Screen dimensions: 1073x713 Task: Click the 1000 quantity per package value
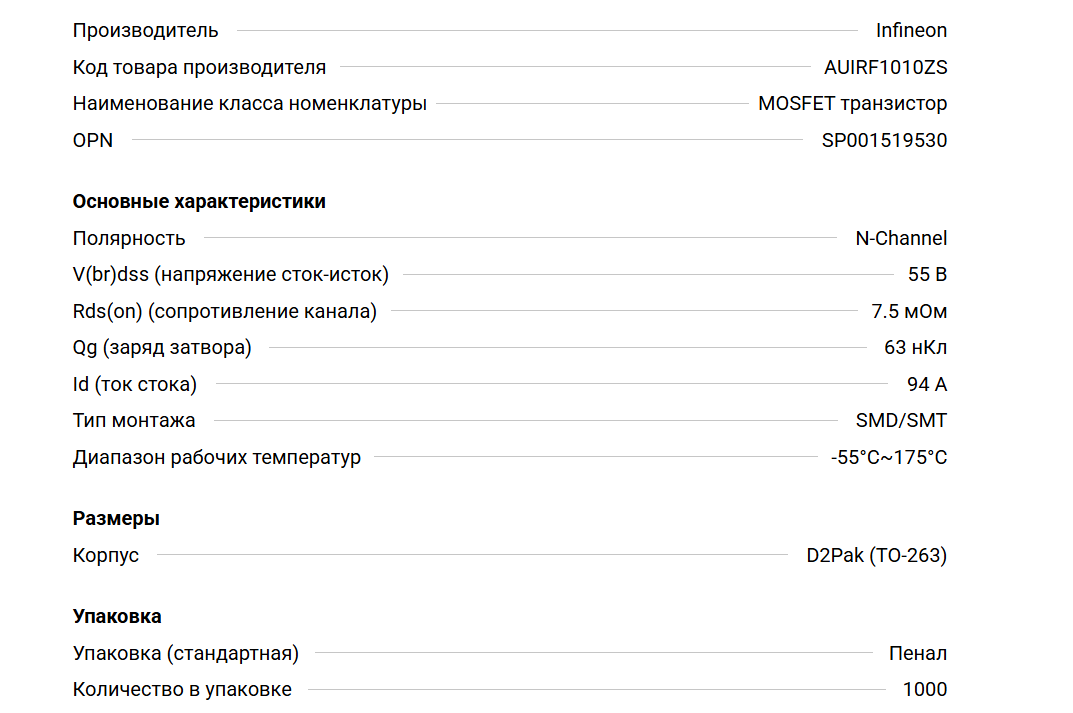click(x=924, y=690)
